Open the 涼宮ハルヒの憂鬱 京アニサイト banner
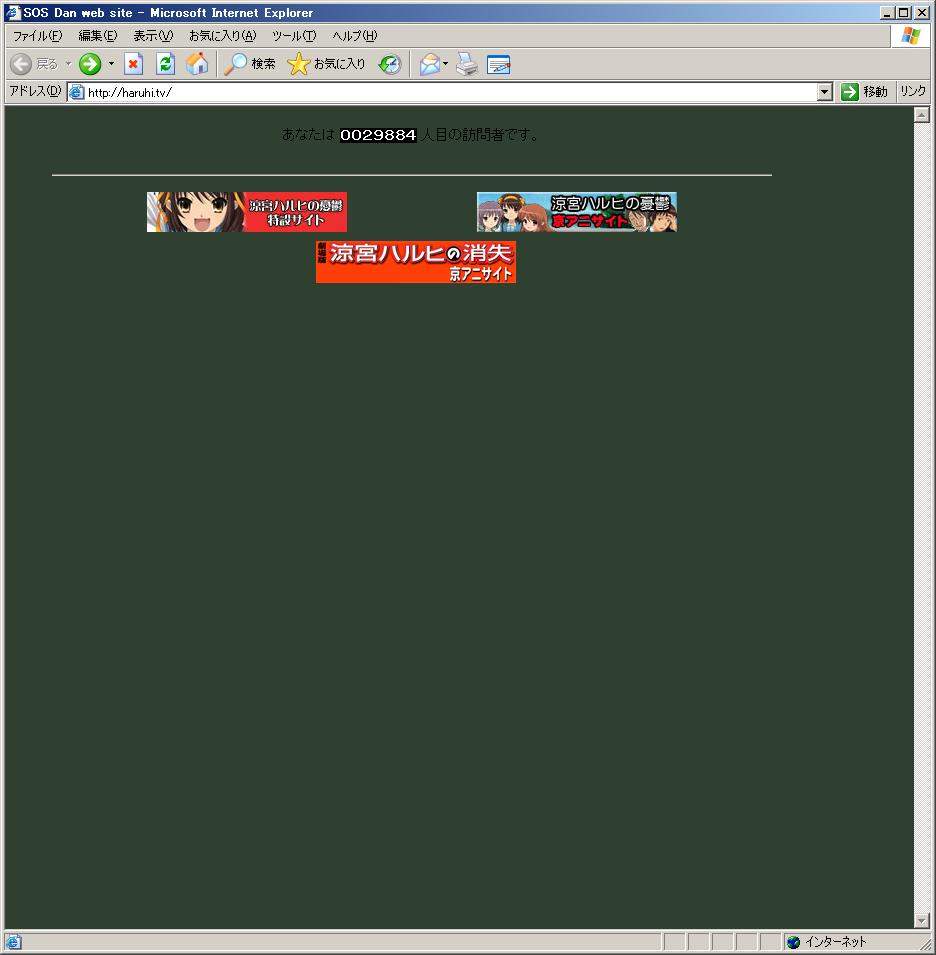936x955 pixels. tap(577, 212)
